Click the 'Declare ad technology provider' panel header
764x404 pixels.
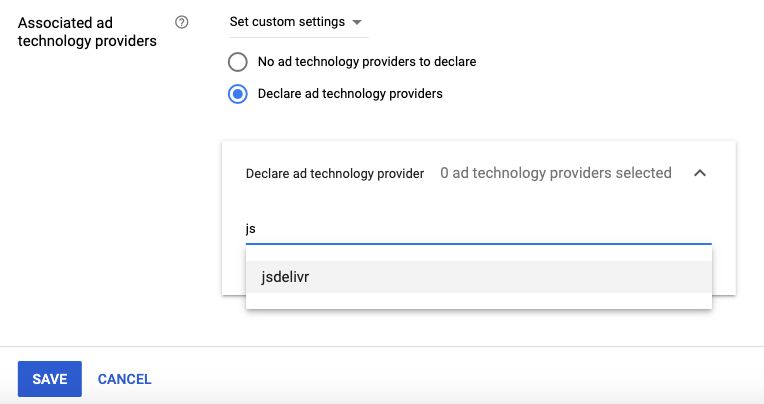[x=335, y=173]
